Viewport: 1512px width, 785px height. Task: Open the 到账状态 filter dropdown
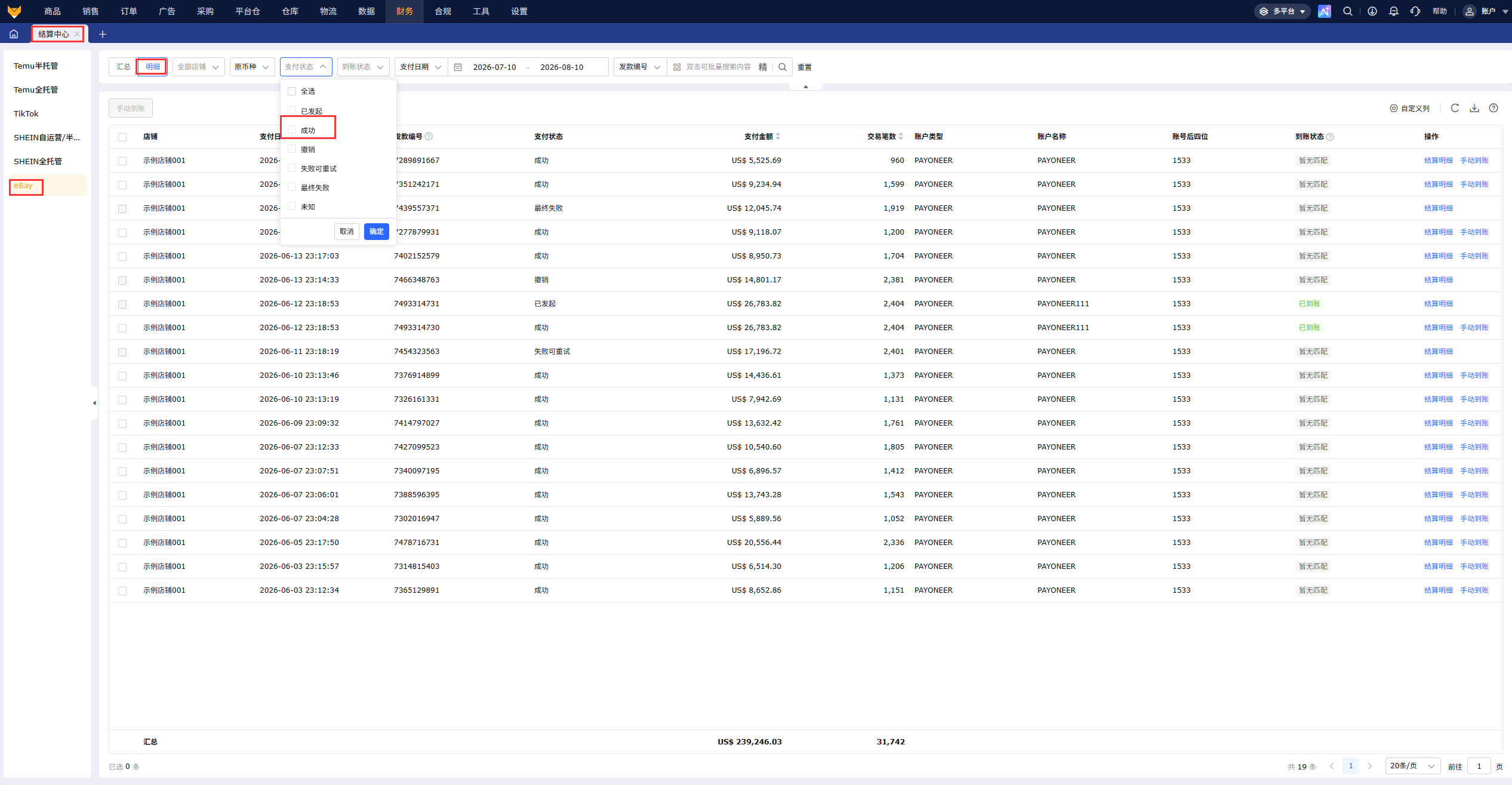pos(363,67)
